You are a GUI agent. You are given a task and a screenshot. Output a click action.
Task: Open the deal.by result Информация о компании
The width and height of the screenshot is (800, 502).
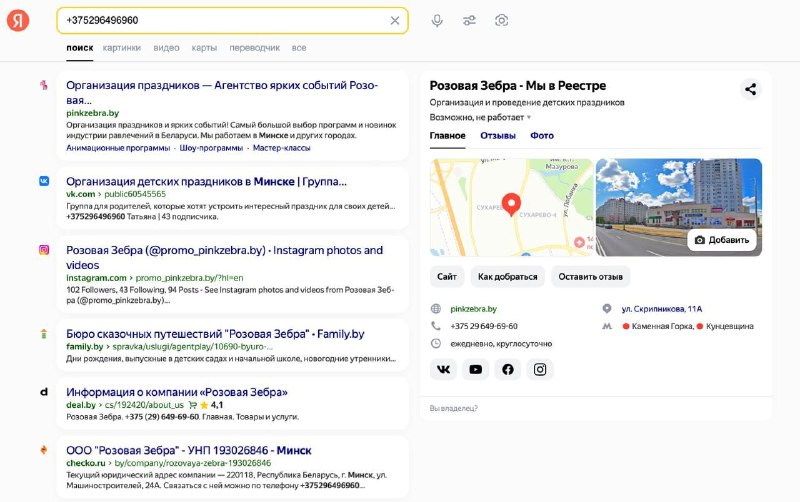coord(177,392)
